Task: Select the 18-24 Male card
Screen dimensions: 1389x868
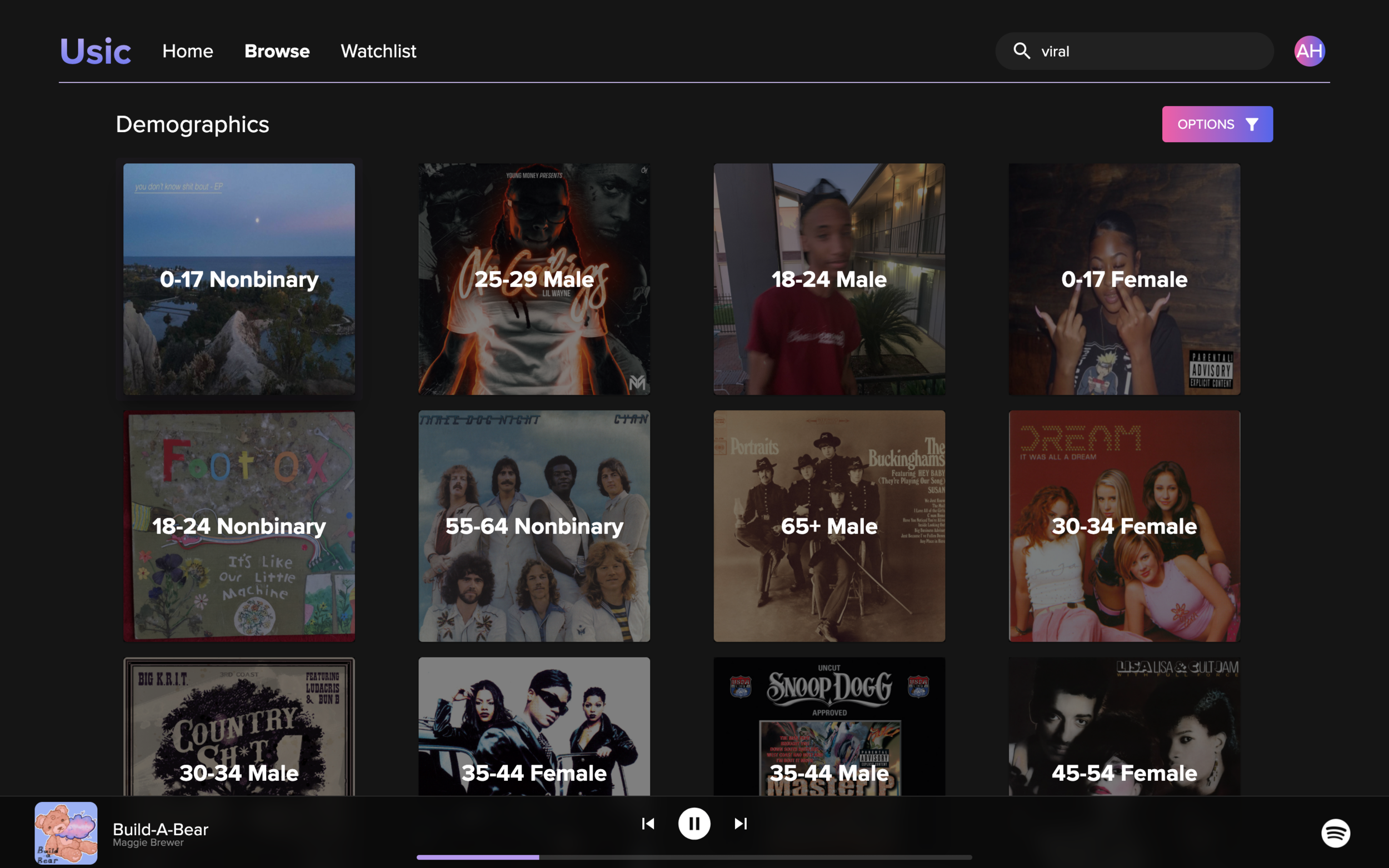Action: tap(828, 279)
